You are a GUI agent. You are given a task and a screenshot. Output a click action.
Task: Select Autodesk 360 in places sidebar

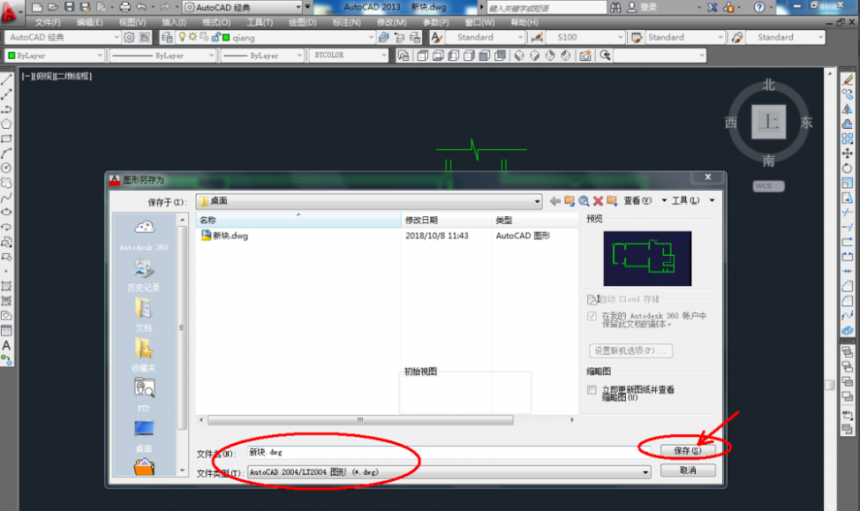click(x=144, y=236)
